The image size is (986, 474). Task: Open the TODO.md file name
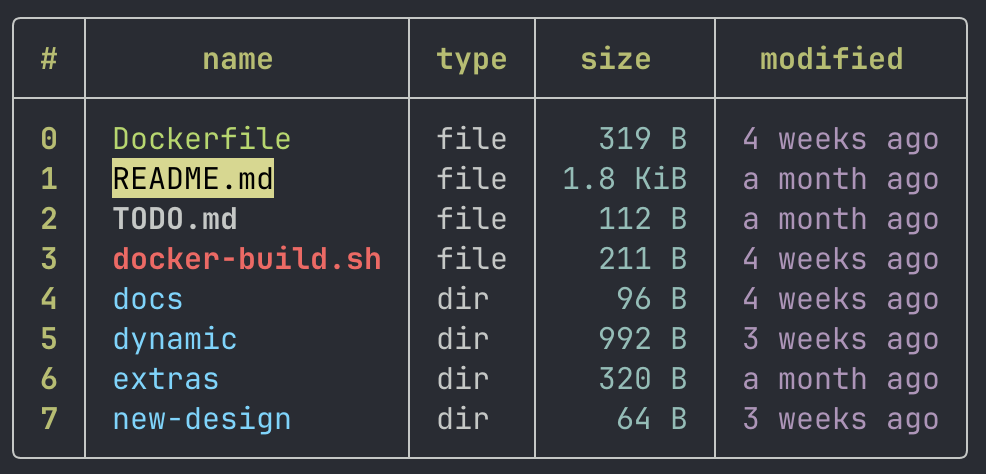175,219
